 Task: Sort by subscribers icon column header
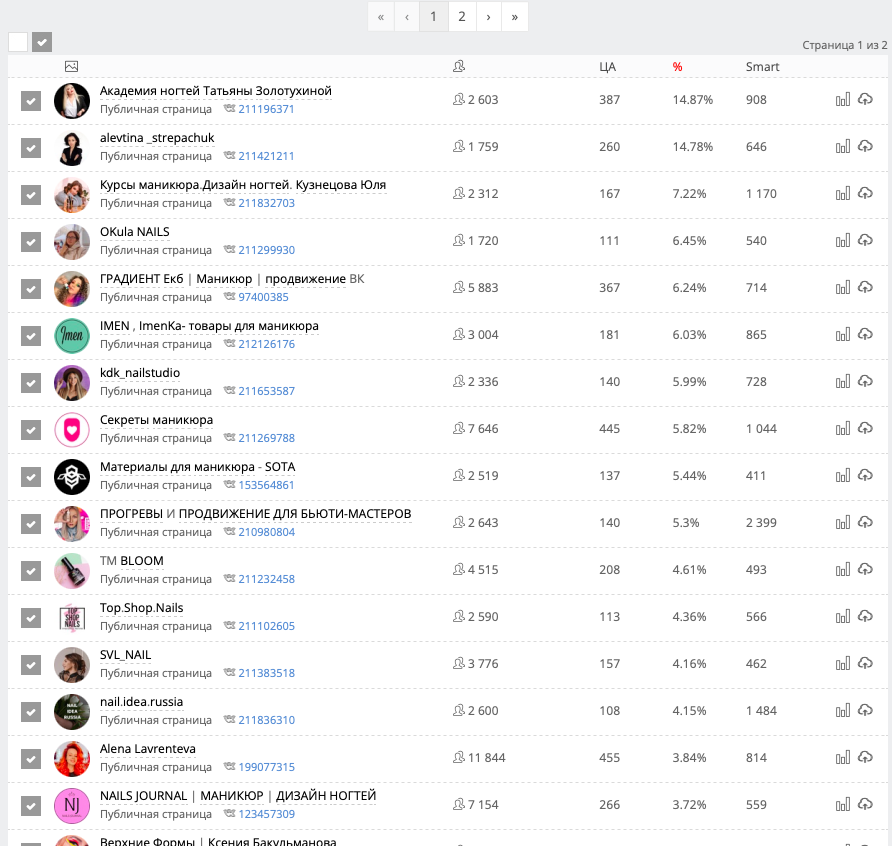coord(459,66)
